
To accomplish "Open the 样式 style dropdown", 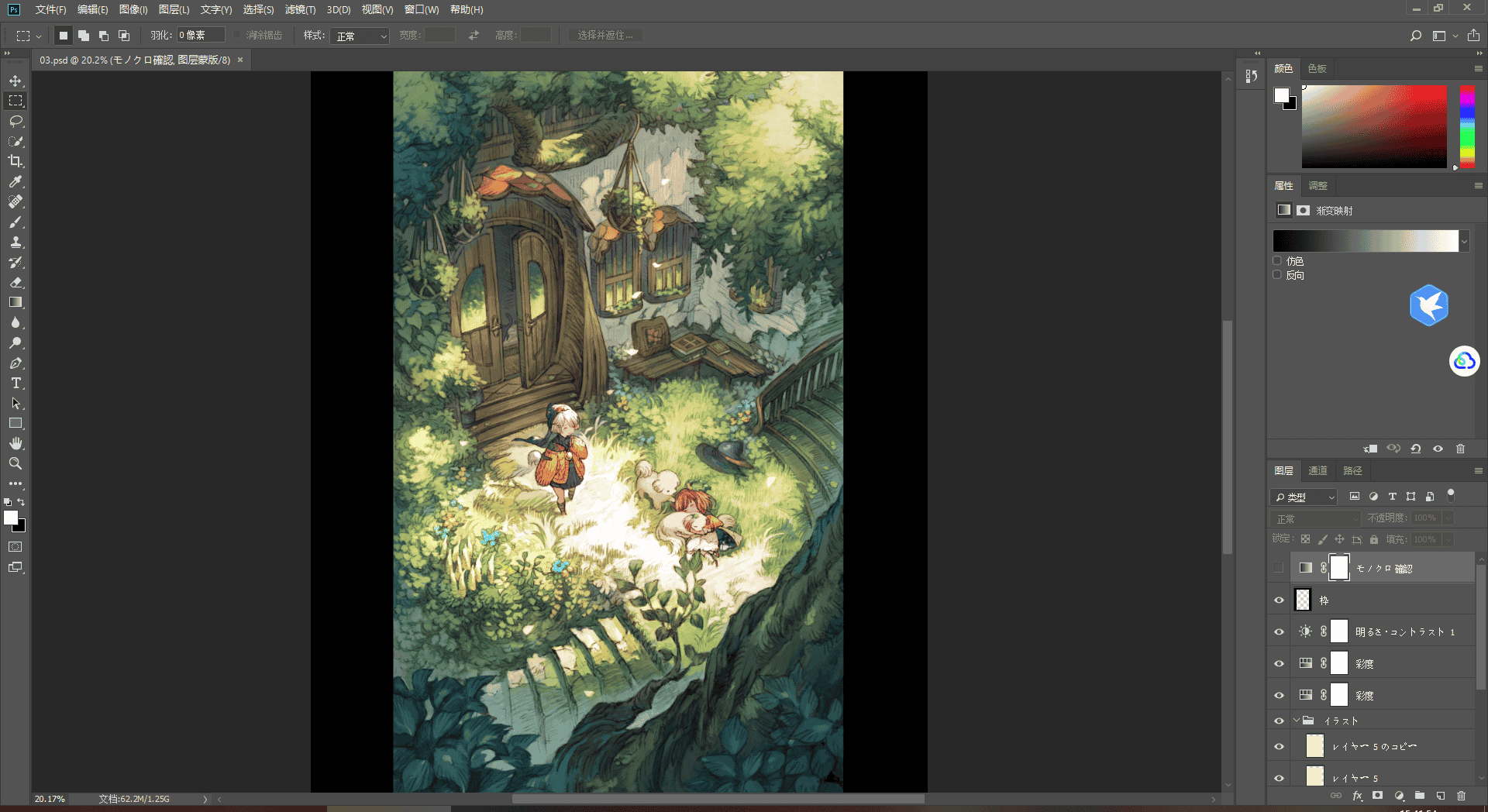I will [x=360, y=36].
